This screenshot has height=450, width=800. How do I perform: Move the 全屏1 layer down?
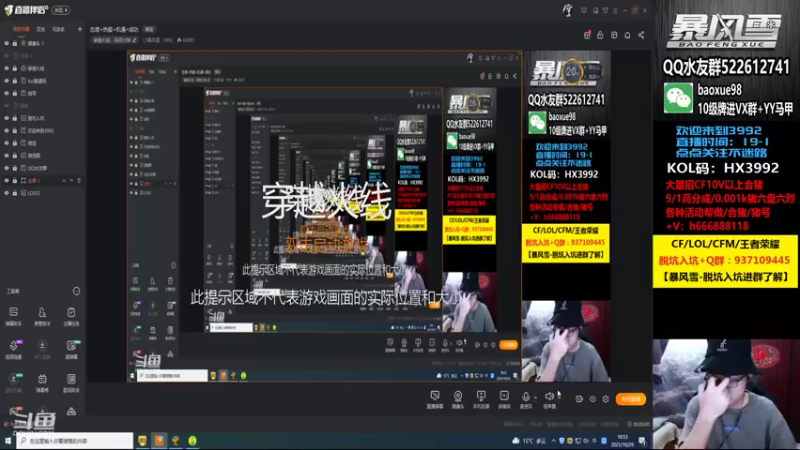71,181
